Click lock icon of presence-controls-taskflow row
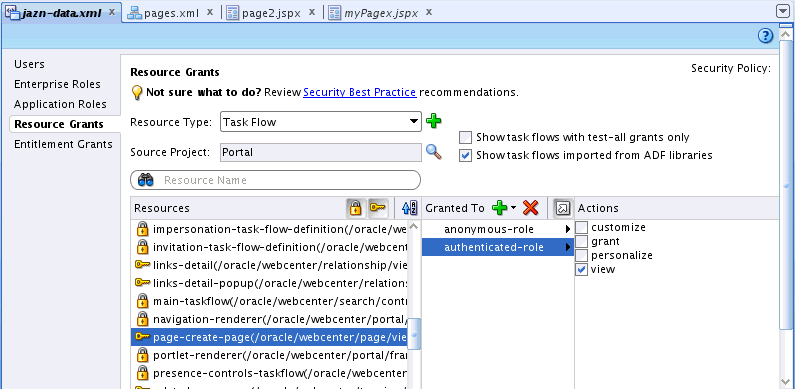The image size is (795, 389). (142, 373)
